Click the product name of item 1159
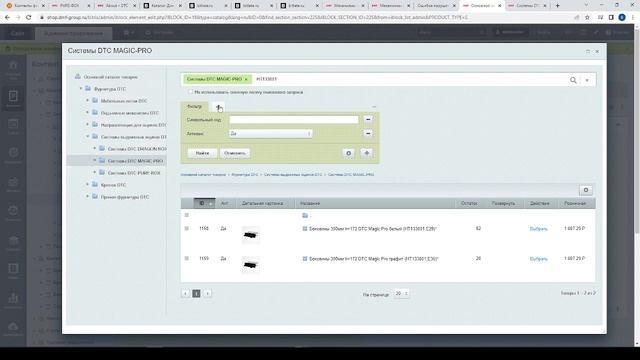 pos(373,259)
